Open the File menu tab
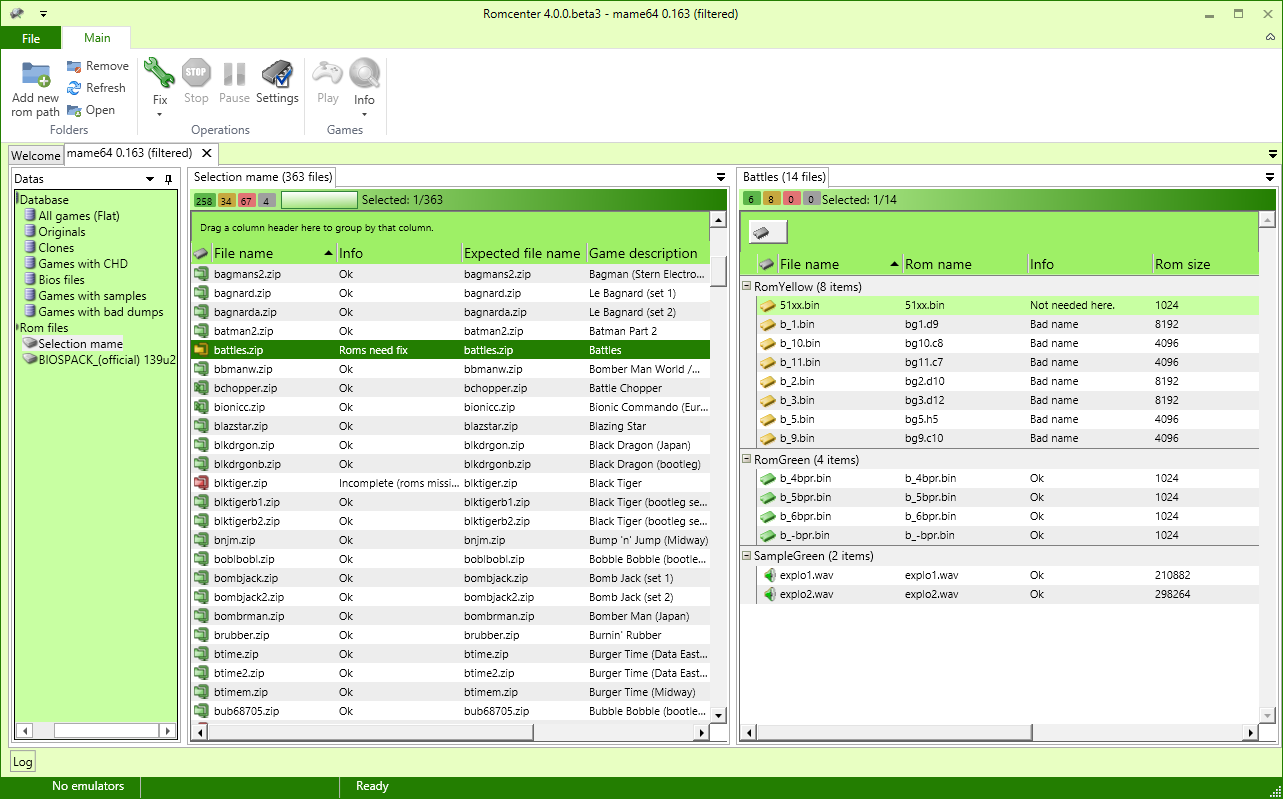 point(31,38)
